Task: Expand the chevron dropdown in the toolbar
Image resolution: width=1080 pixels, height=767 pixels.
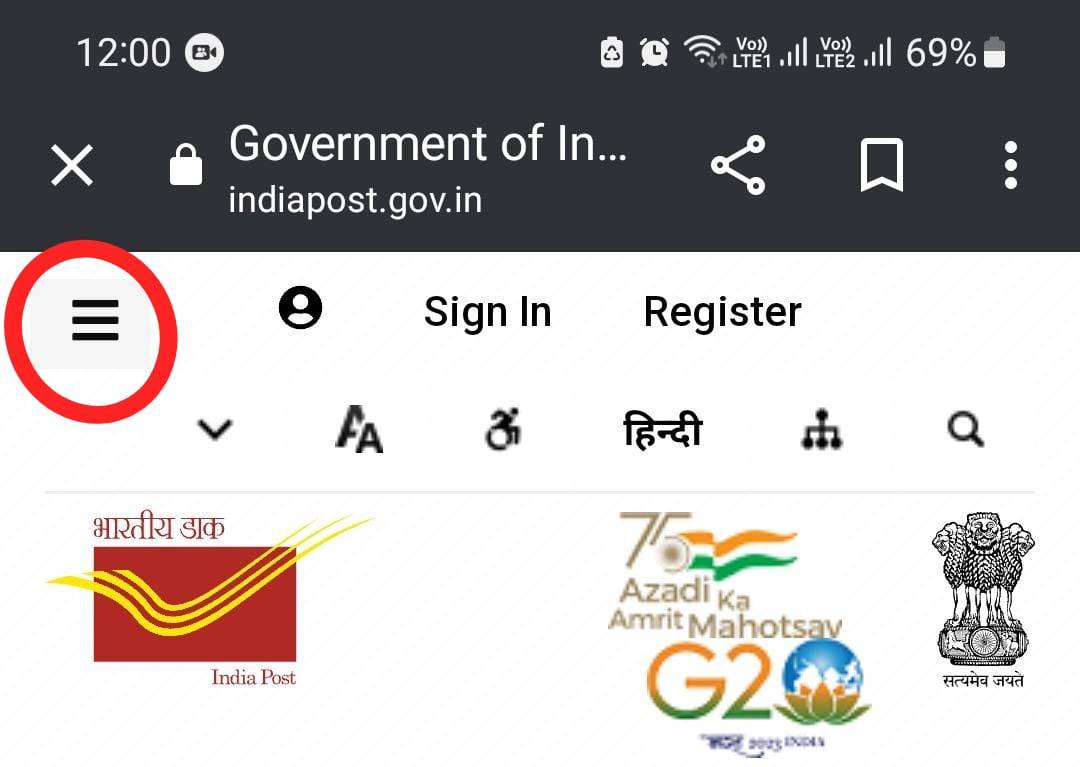Action: [214, 429]
